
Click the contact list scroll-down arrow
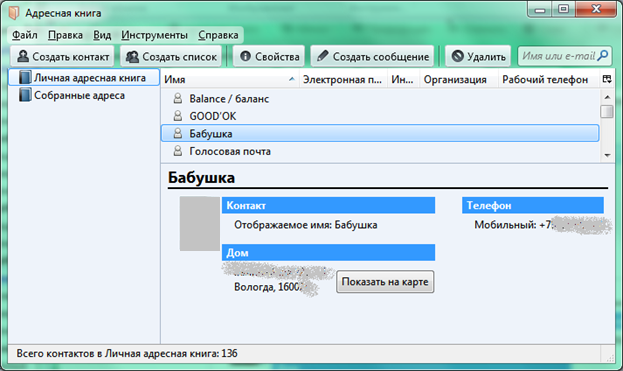(607, 155)
